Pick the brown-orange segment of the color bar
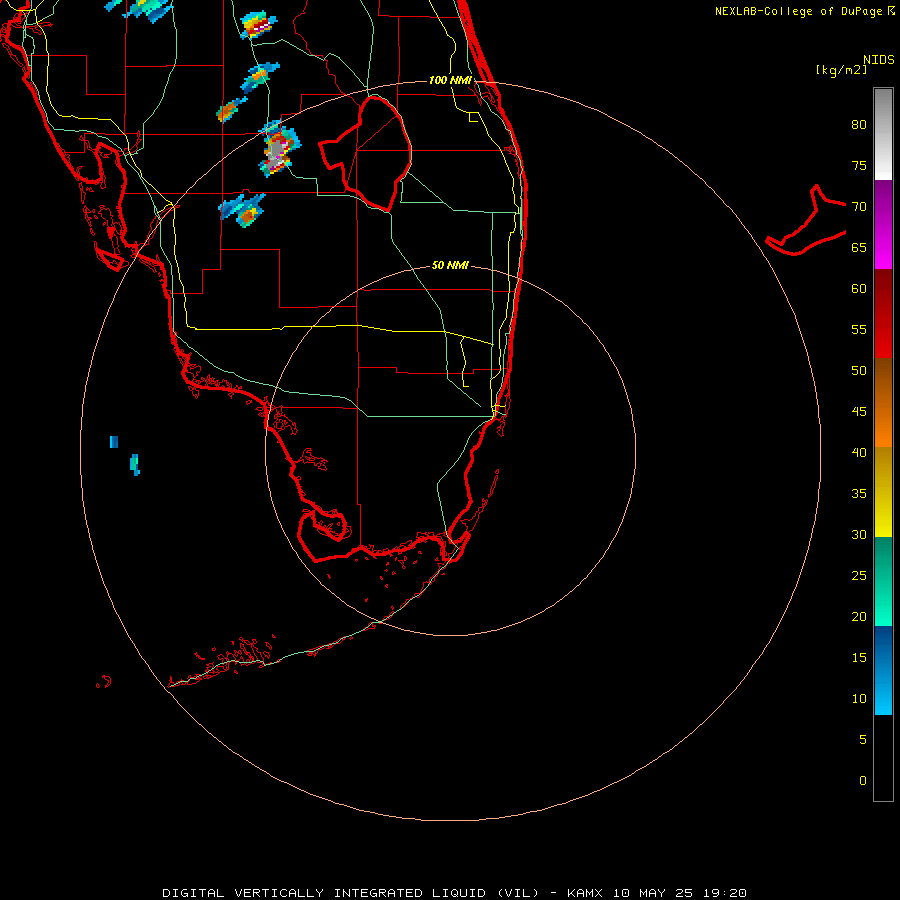The image size is (900, 900). pos(883,402)
